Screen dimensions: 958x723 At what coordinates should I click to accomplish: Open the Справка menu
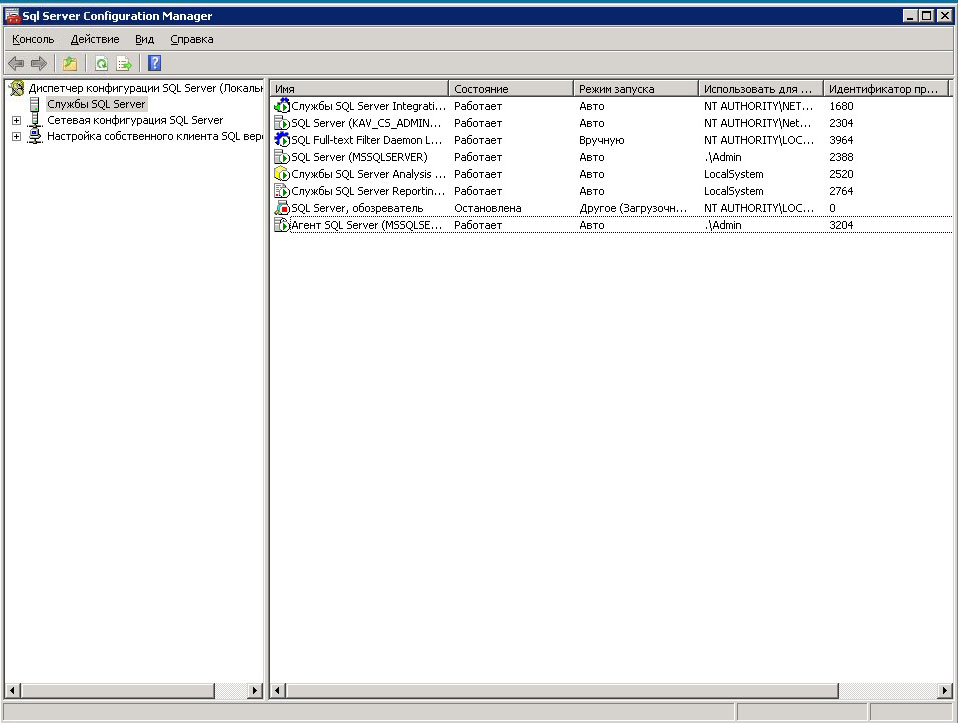pyautogui.click(x=191, y=39)
